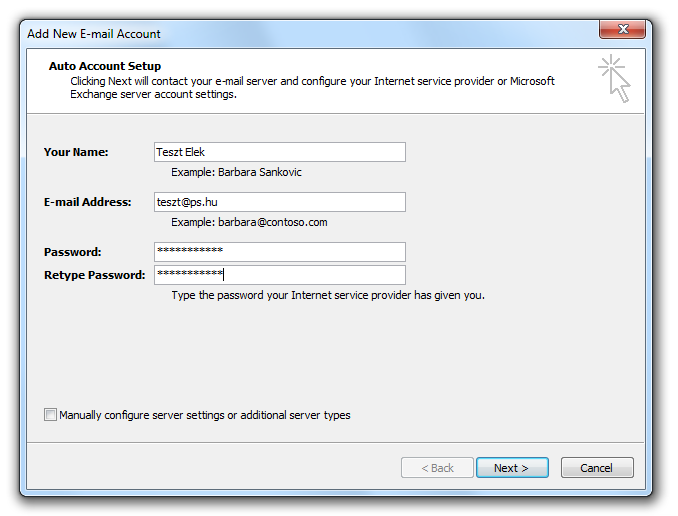Click the 'Clicking Next will contact your e-mail server' description
Image resolution: width=678 pixels, height=516 pixels.
[x=312, y=88]
